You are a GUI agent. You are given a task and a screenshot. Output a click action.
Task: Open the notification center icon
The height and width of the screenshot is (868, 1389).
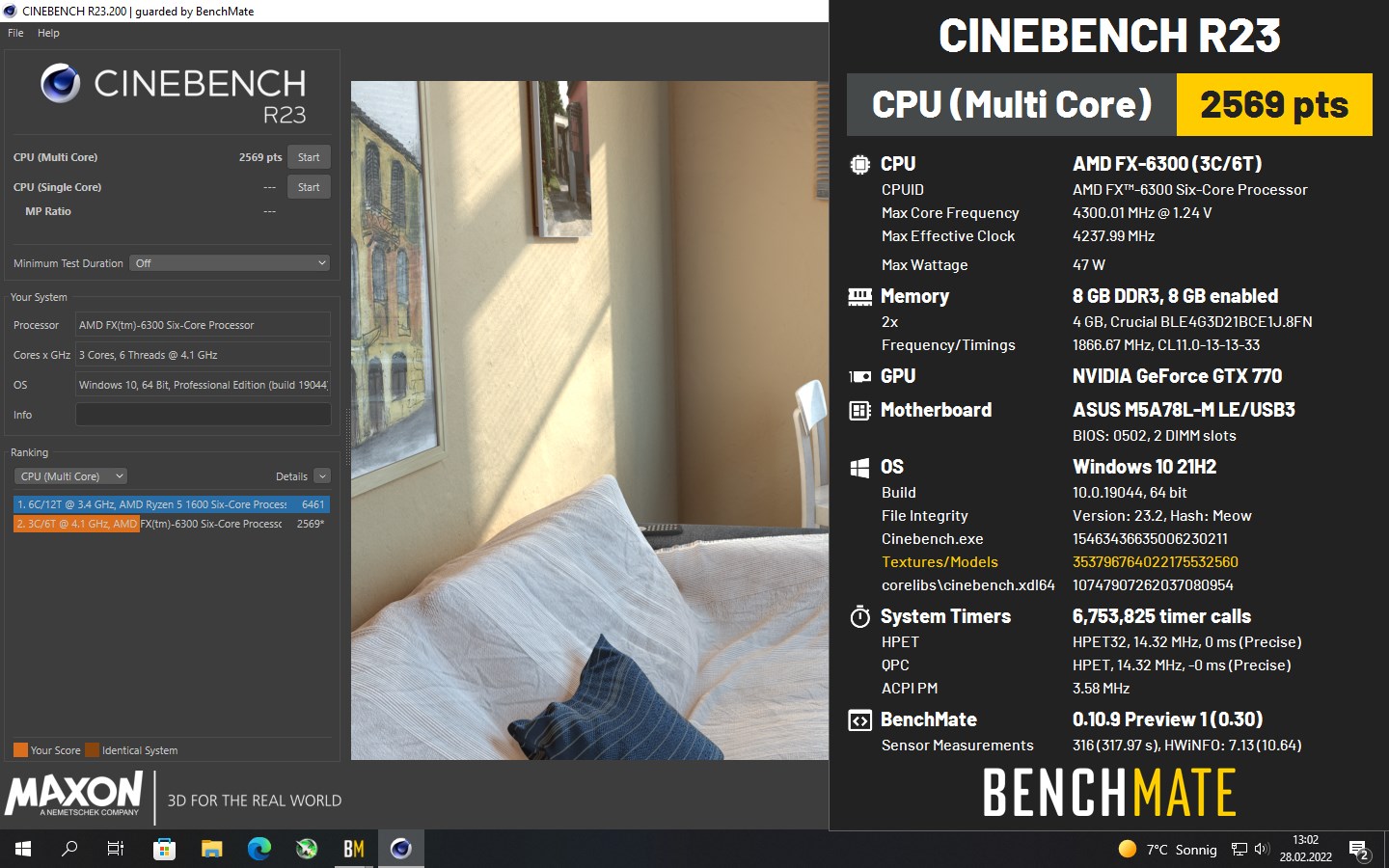(1360, 850)
